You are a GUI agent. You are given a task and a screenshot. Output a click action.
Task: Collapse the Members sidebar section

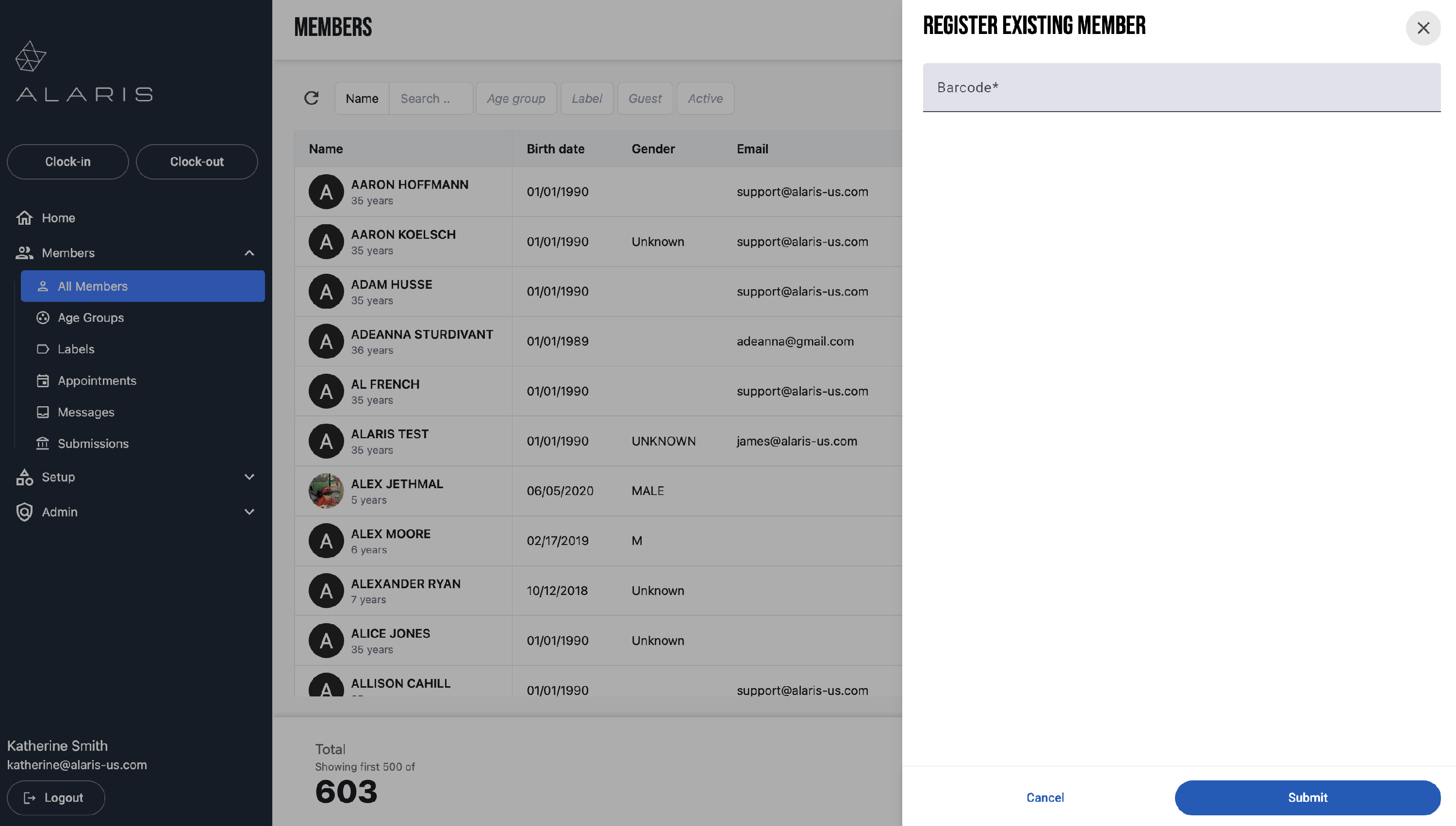click(249, 253)
